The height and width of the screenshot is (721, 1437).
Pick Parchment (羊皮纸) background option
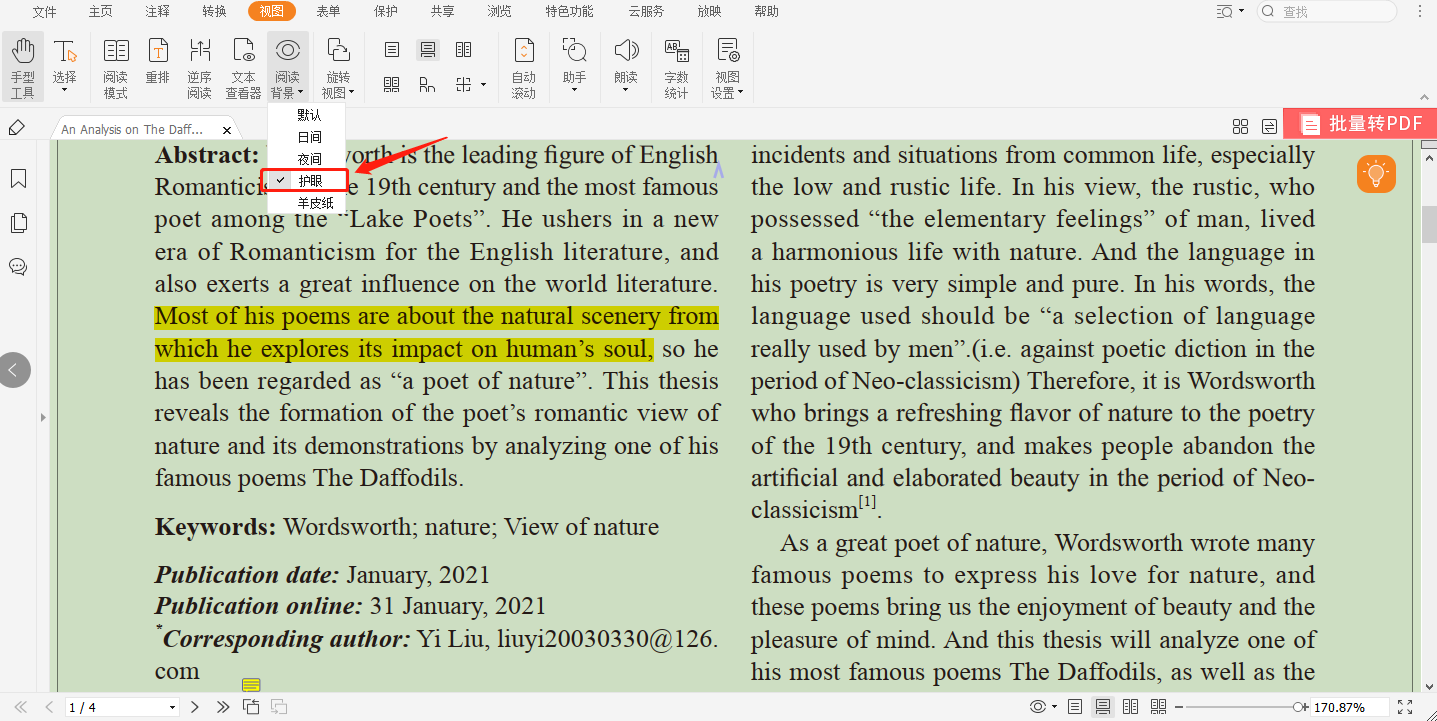[x=314, y=203]
